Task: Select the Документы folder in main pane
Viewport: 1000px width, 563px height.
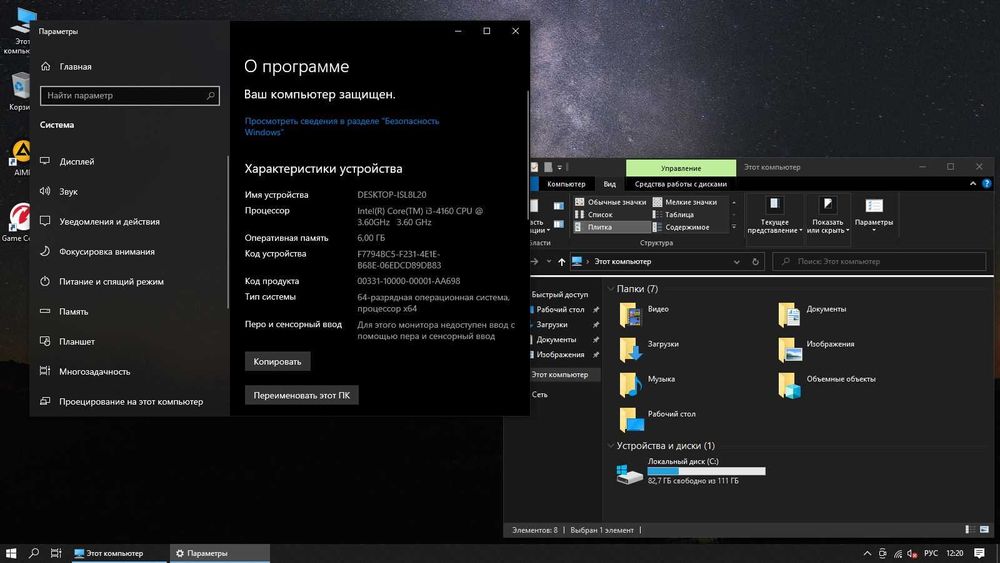Action: (x=812, y=315)
